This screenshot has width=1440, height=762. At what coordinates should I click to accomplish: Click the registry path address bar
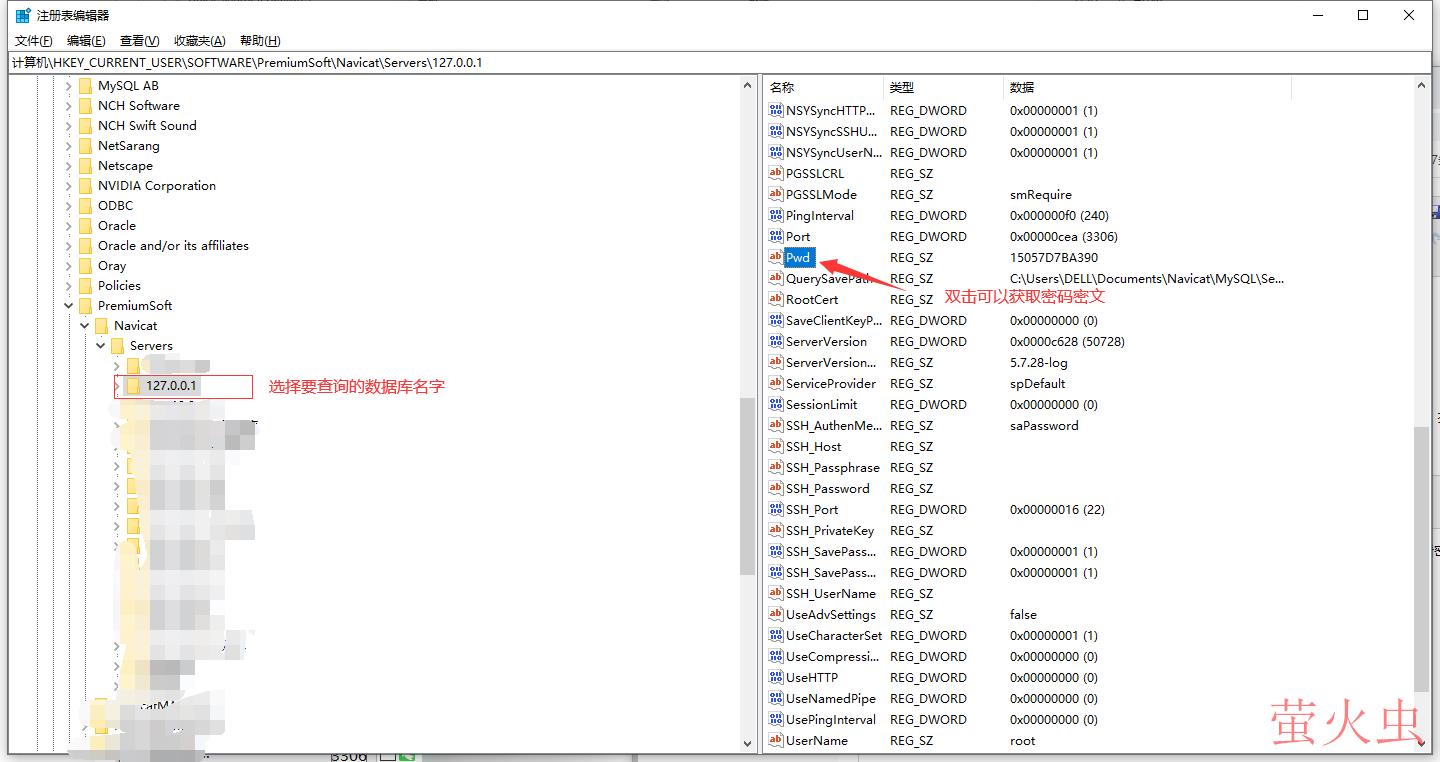(x=720, y=62)
